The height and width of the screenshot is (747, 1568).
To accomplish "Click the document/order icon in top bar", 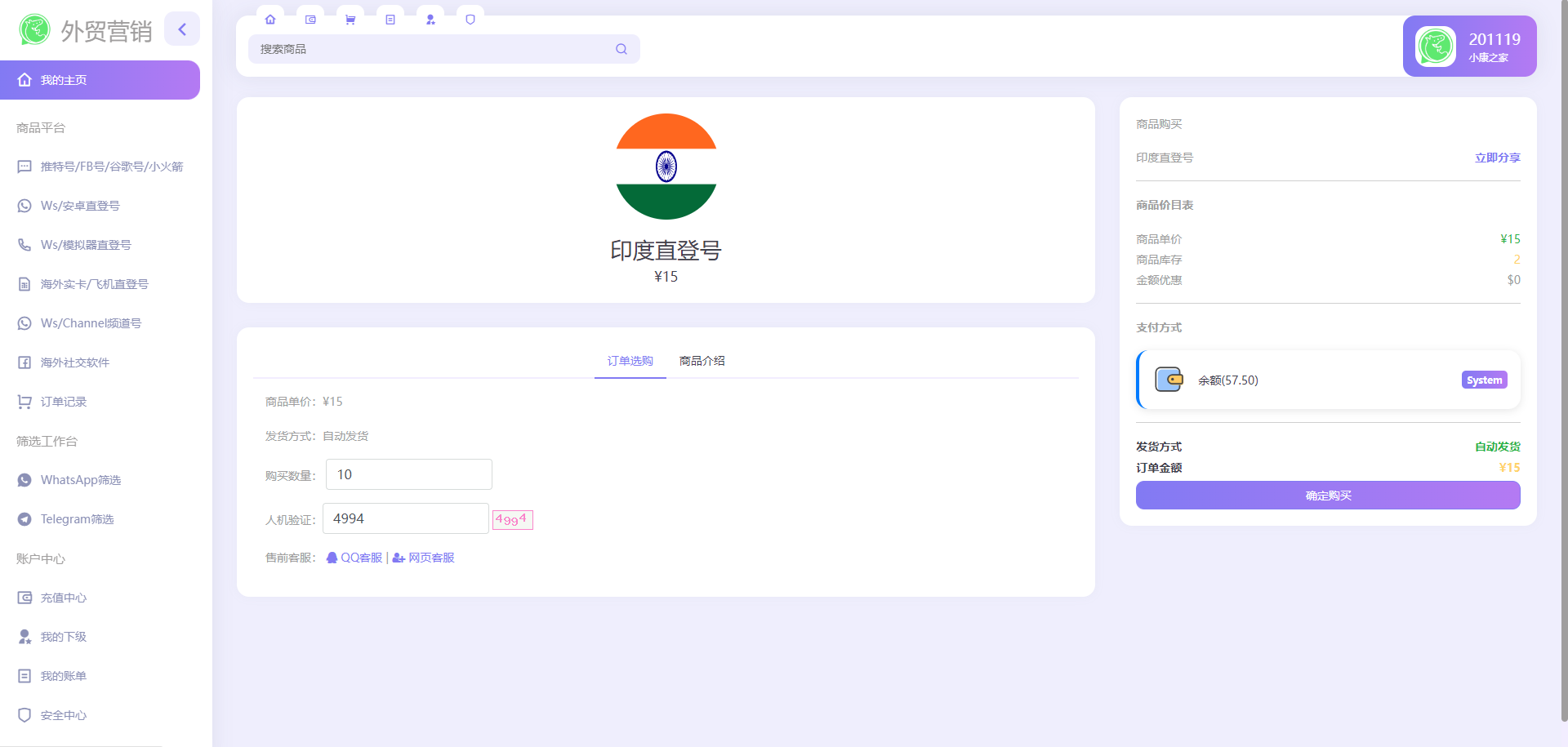I will coord(390,19).
